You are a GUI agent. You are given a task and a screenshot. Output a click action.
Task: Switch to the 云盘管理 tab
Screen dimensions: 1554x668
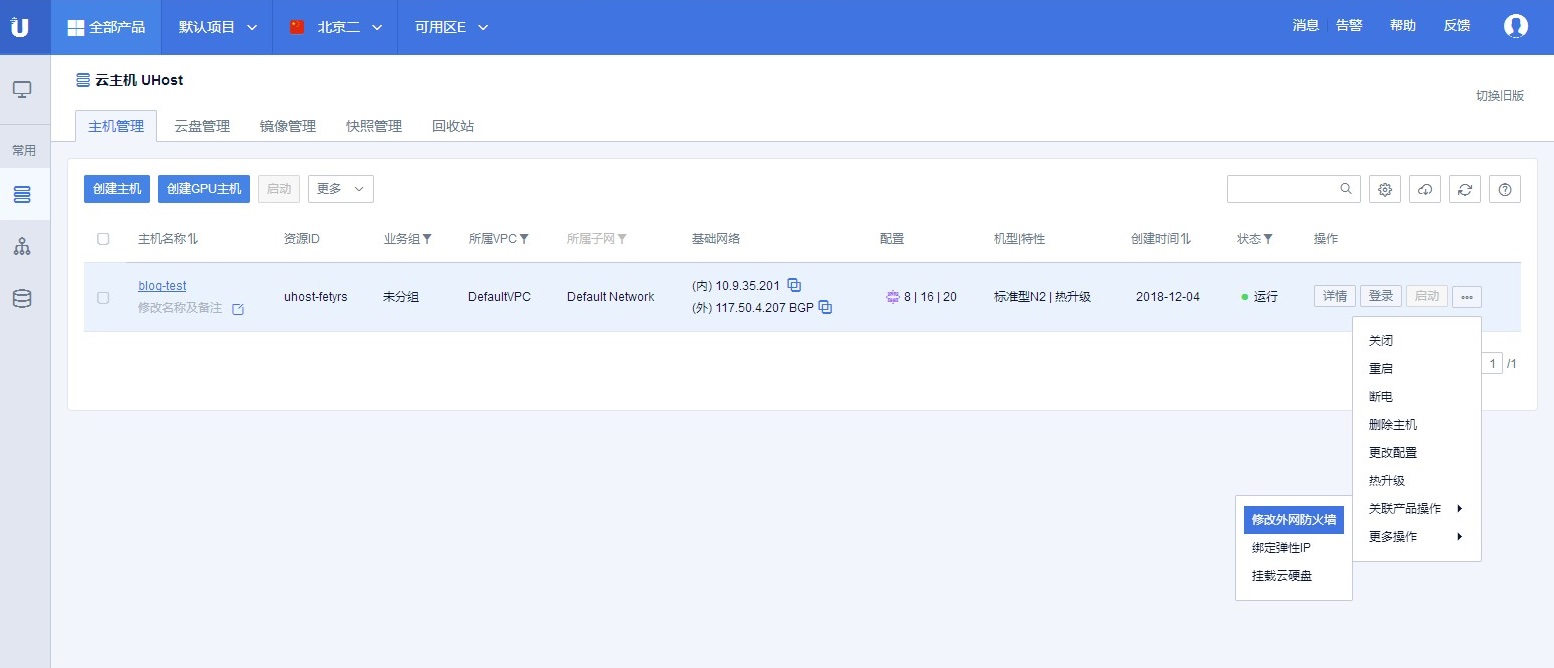[x=202, y=126]
